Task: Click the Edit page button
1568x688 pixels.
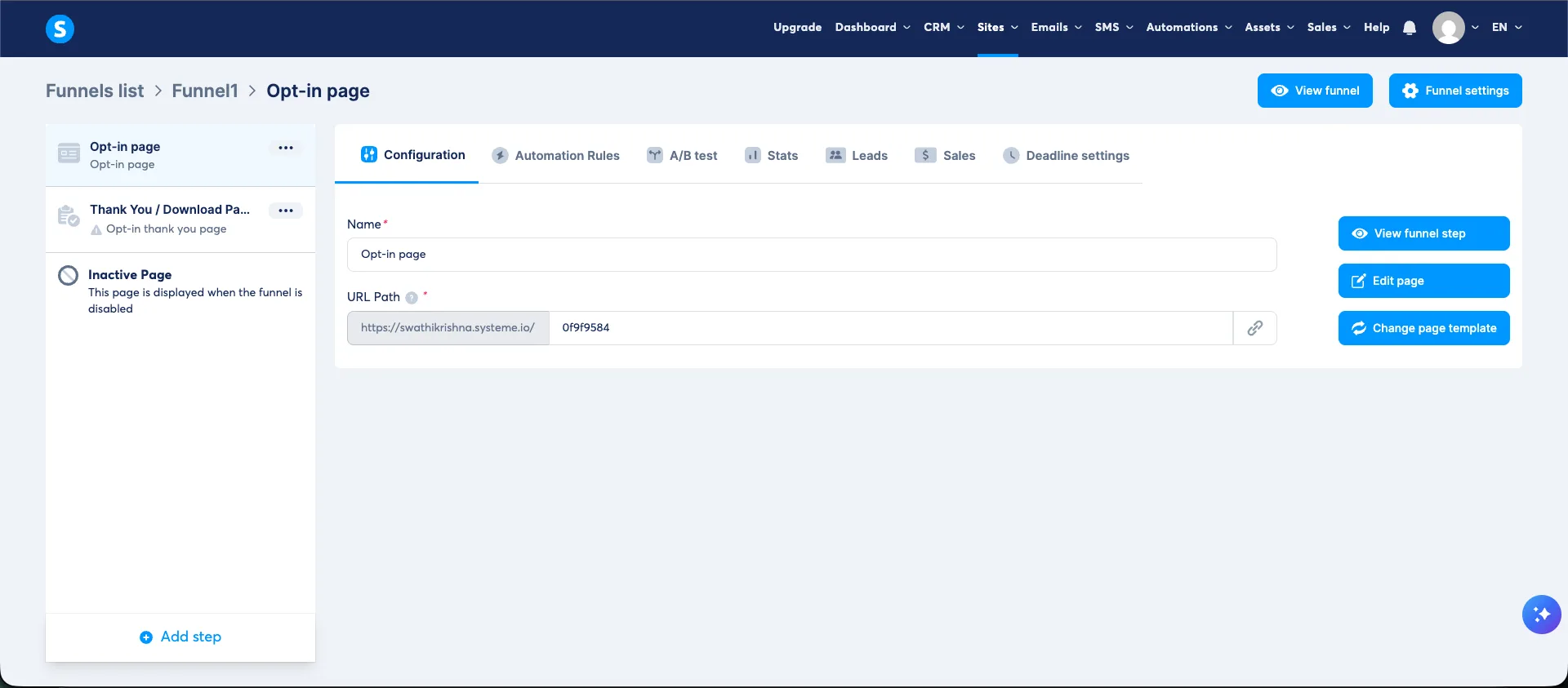Action: point(1423,281)
